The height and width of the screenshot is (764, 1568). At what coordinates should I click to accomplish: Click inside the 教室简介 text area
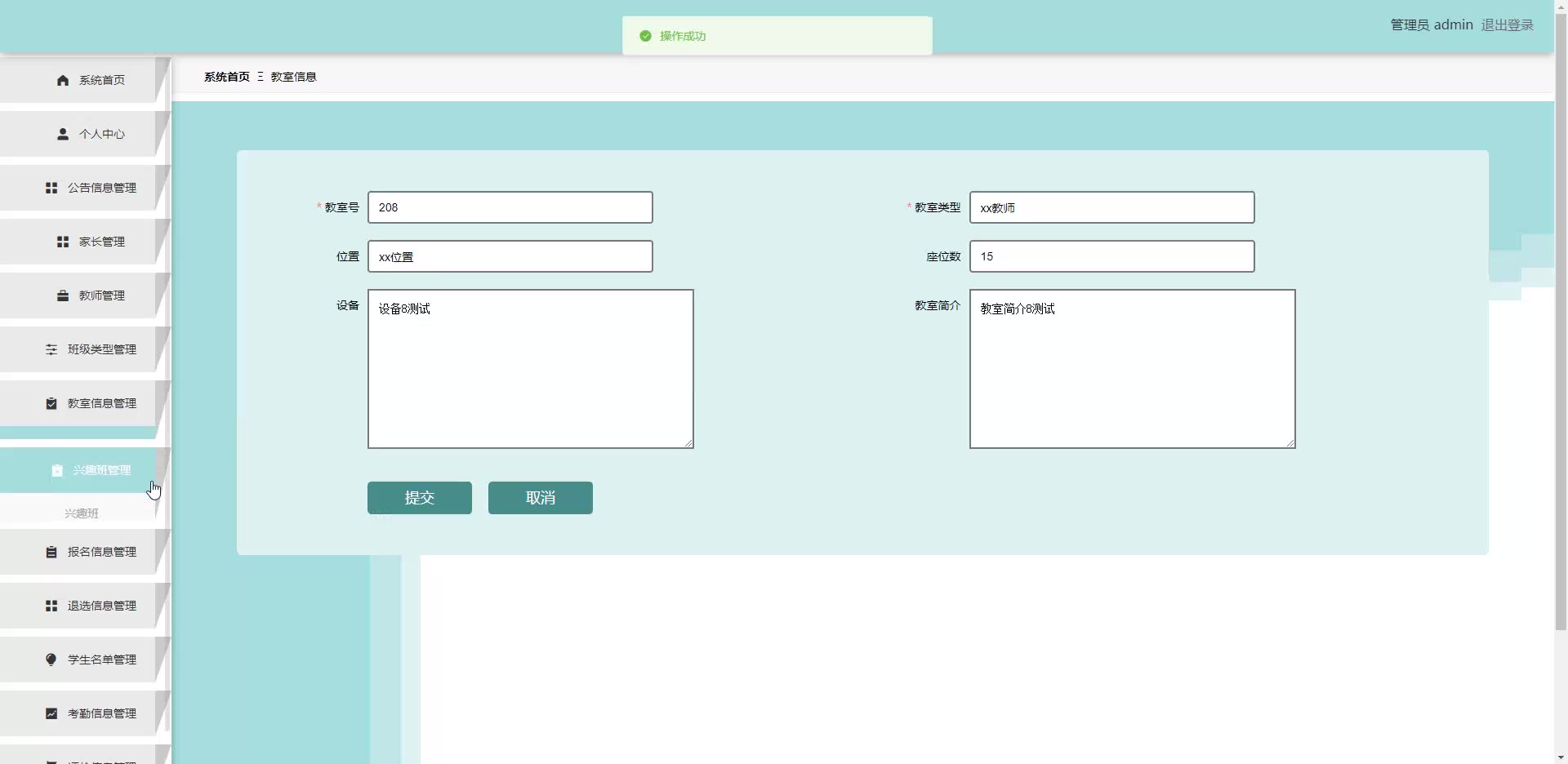1133,369
